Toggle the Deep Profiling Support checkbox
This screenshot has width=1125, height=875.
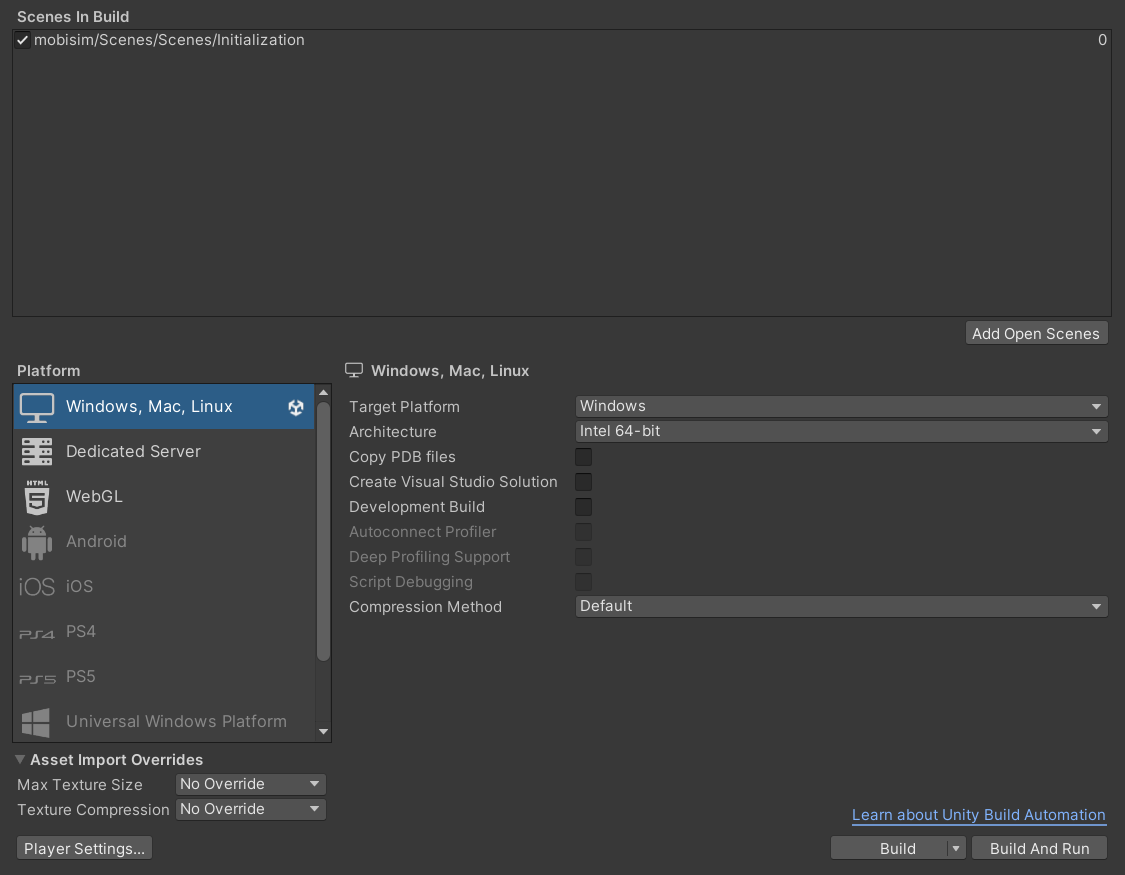pos(583,557)
